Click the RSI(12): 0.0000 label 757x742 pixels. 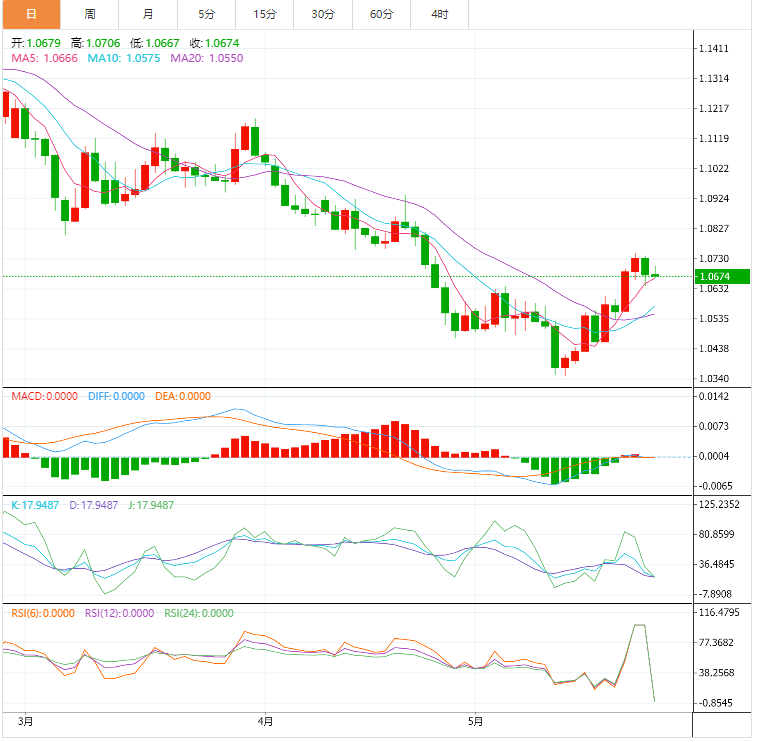[x=120, y=614]
